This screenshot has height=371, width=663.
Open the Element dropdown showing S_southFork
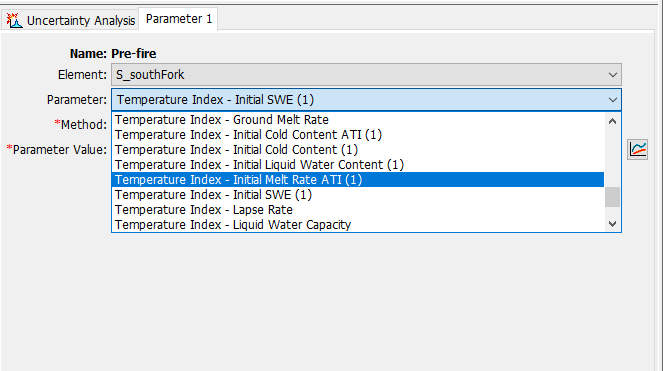click(366, 75)
